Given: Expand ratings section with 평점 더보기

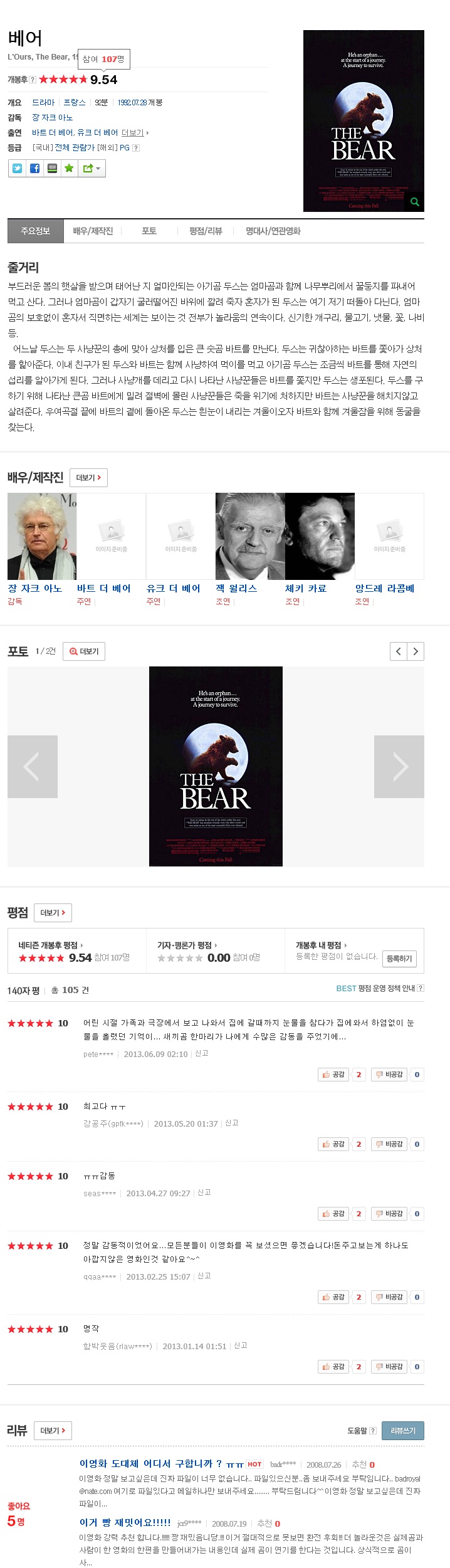Looking at the screenshot, I should click(x=53, y=913).
